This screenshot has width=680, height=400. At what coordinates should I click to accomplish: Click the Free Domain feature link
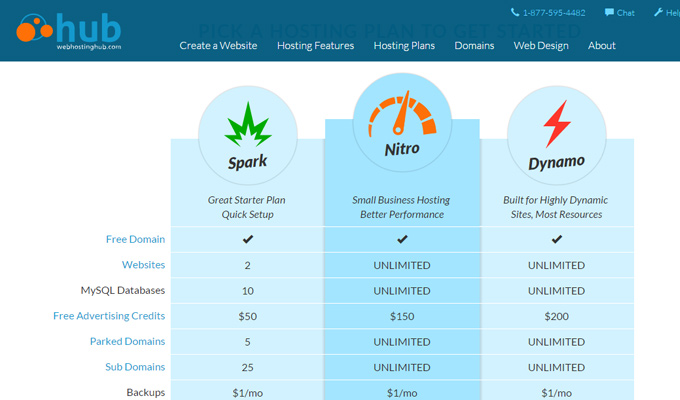click(x=135, y=239)
